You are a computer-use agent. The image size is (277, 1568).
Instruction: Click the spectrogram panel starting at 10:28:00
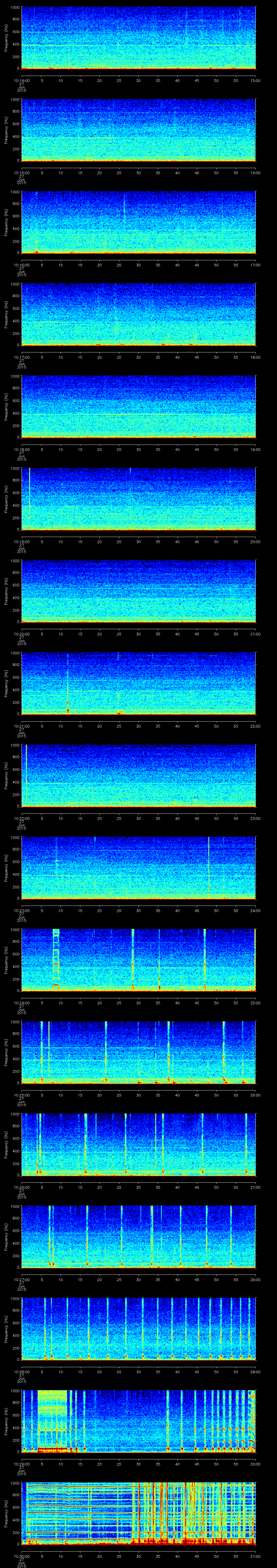[x=139, y=1329]
